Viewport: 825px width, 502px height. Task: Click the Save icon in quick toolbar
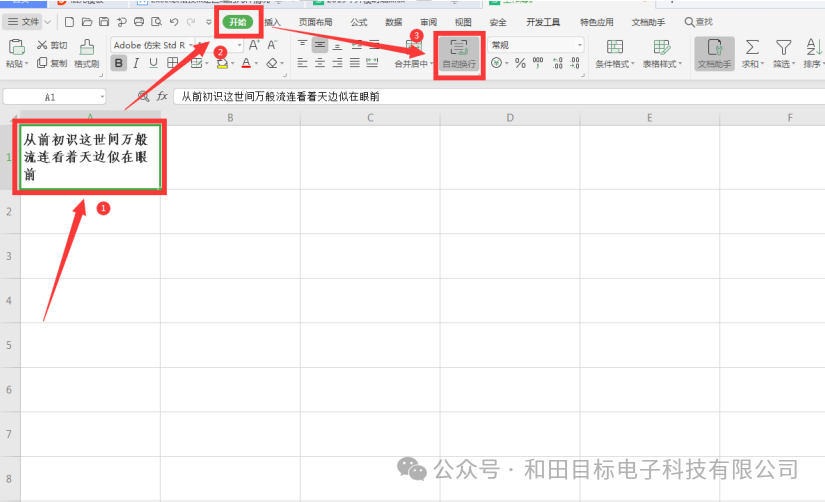pos(104,22)
